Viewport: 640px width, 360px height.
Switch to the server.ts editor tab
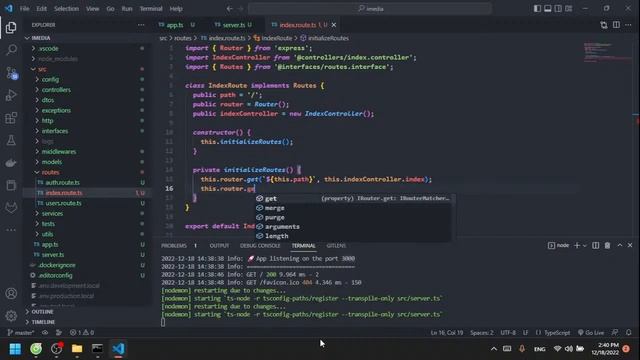coord(233,25)
